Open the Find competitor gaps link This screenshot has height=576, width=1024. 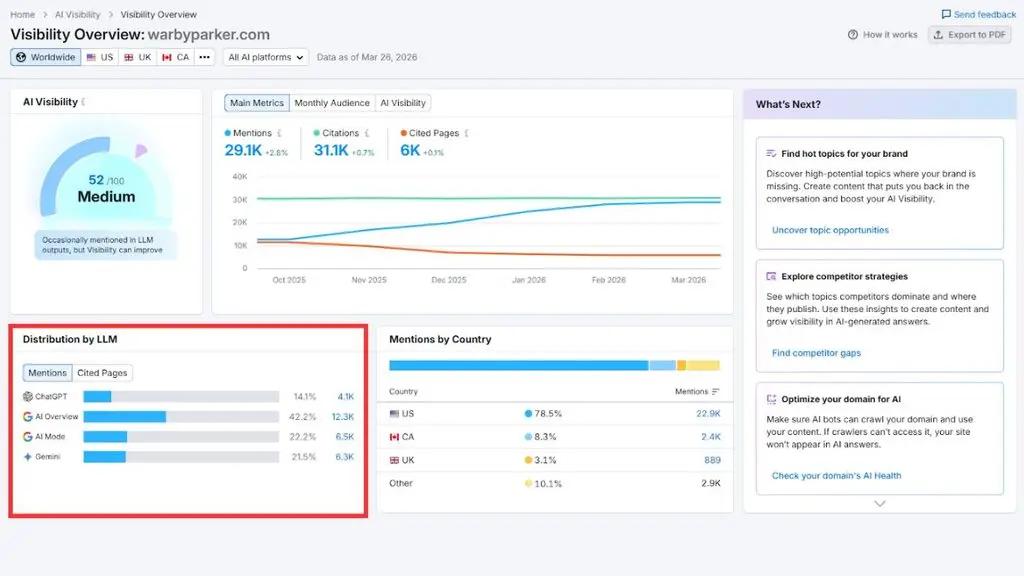tap(816, 353)
